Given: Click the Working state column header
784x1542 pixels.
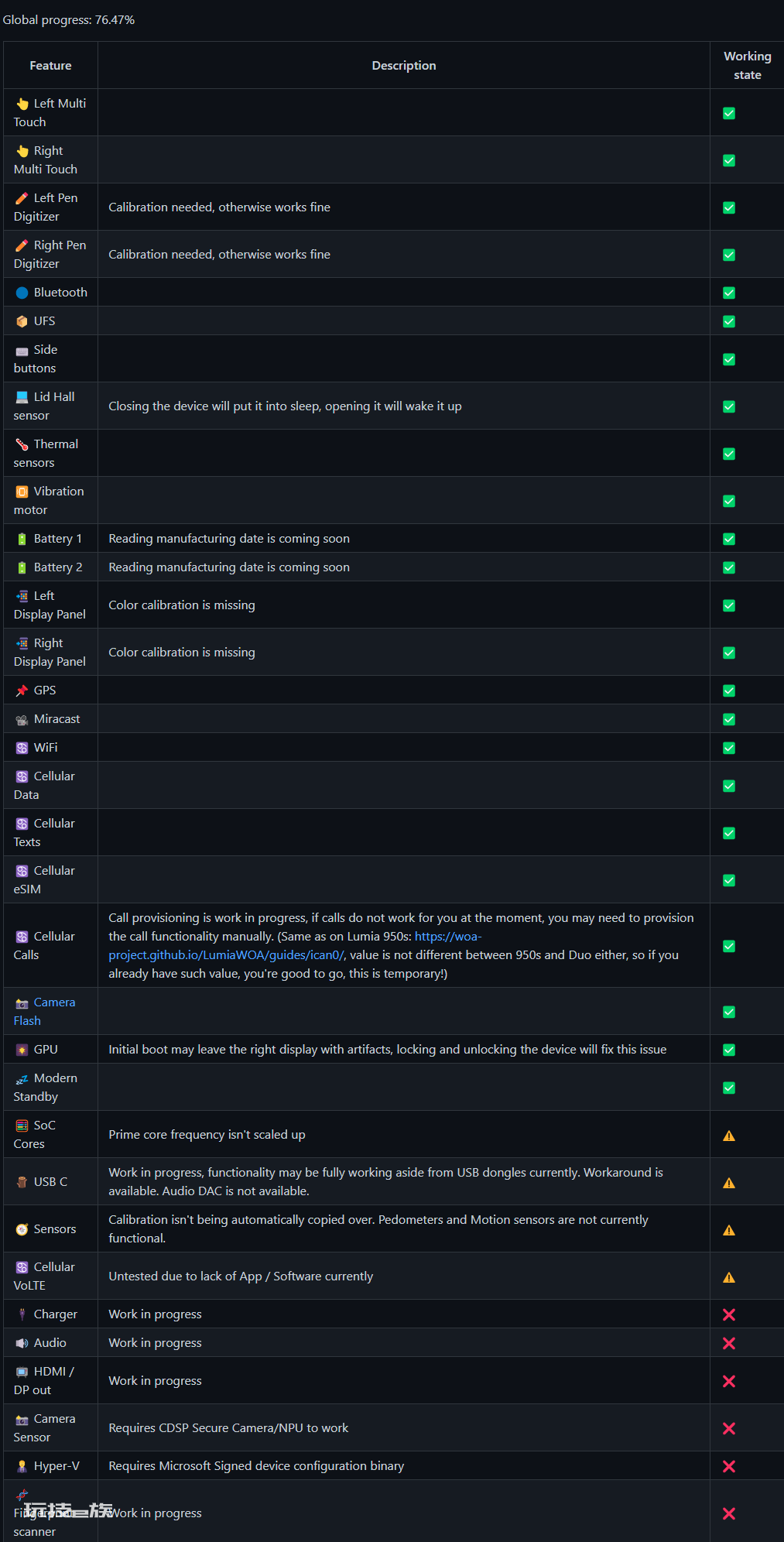Looking at the screenshot, I should click(748, 66).
